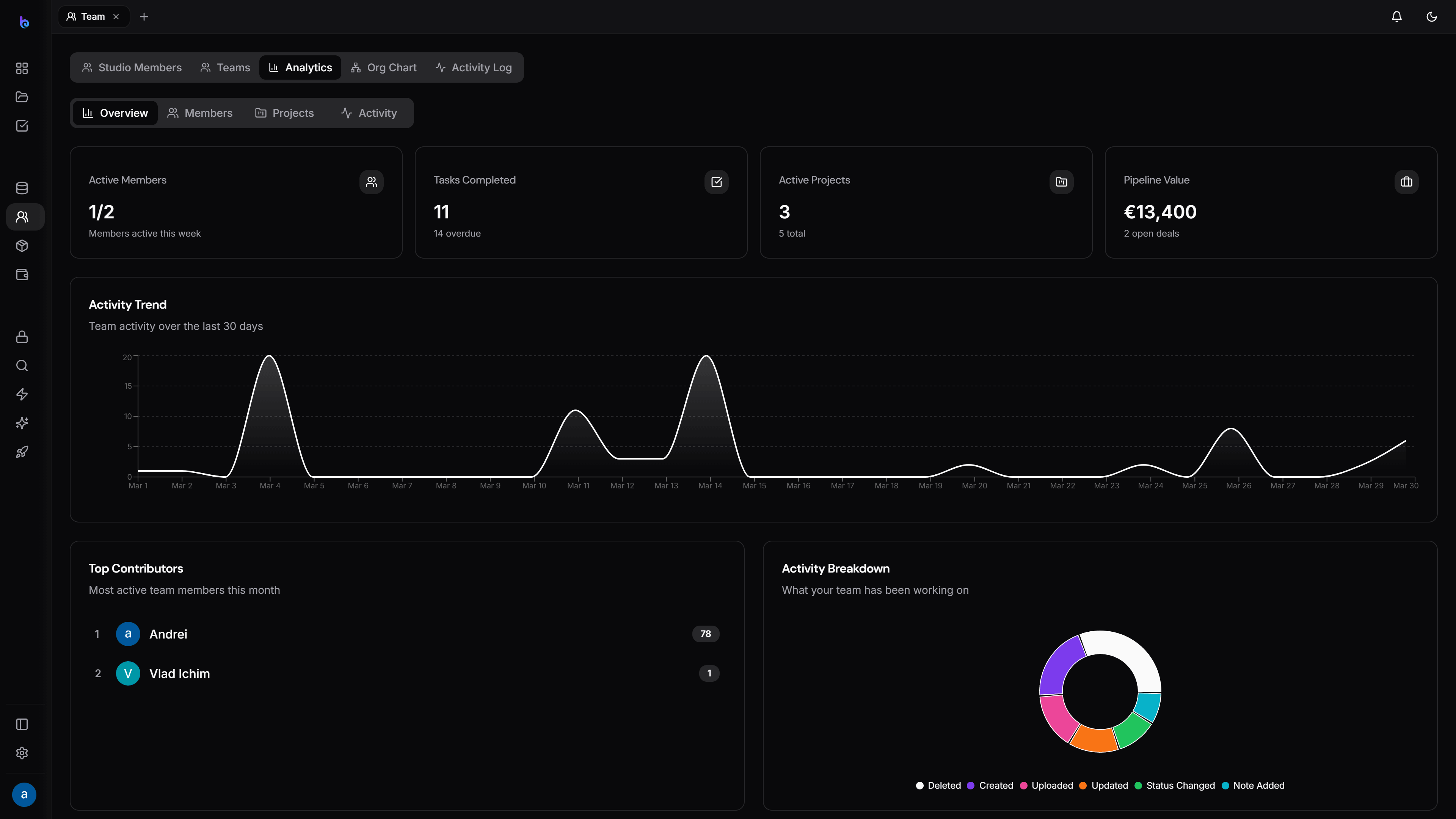Click the €13,400 pipeline value

(x=1160, y=212)
